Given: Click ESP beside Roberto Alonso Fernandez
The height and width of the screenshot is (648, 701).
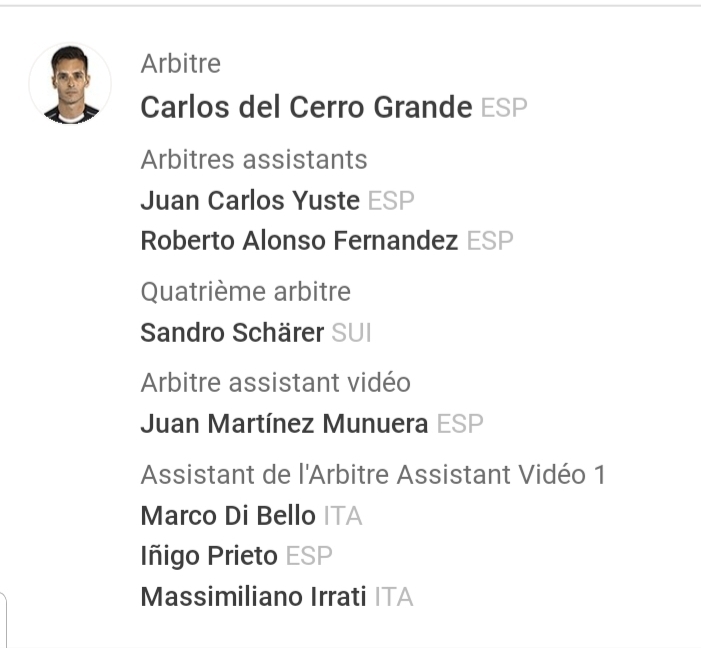Looking at the screenshot, I should coord(490,242).
